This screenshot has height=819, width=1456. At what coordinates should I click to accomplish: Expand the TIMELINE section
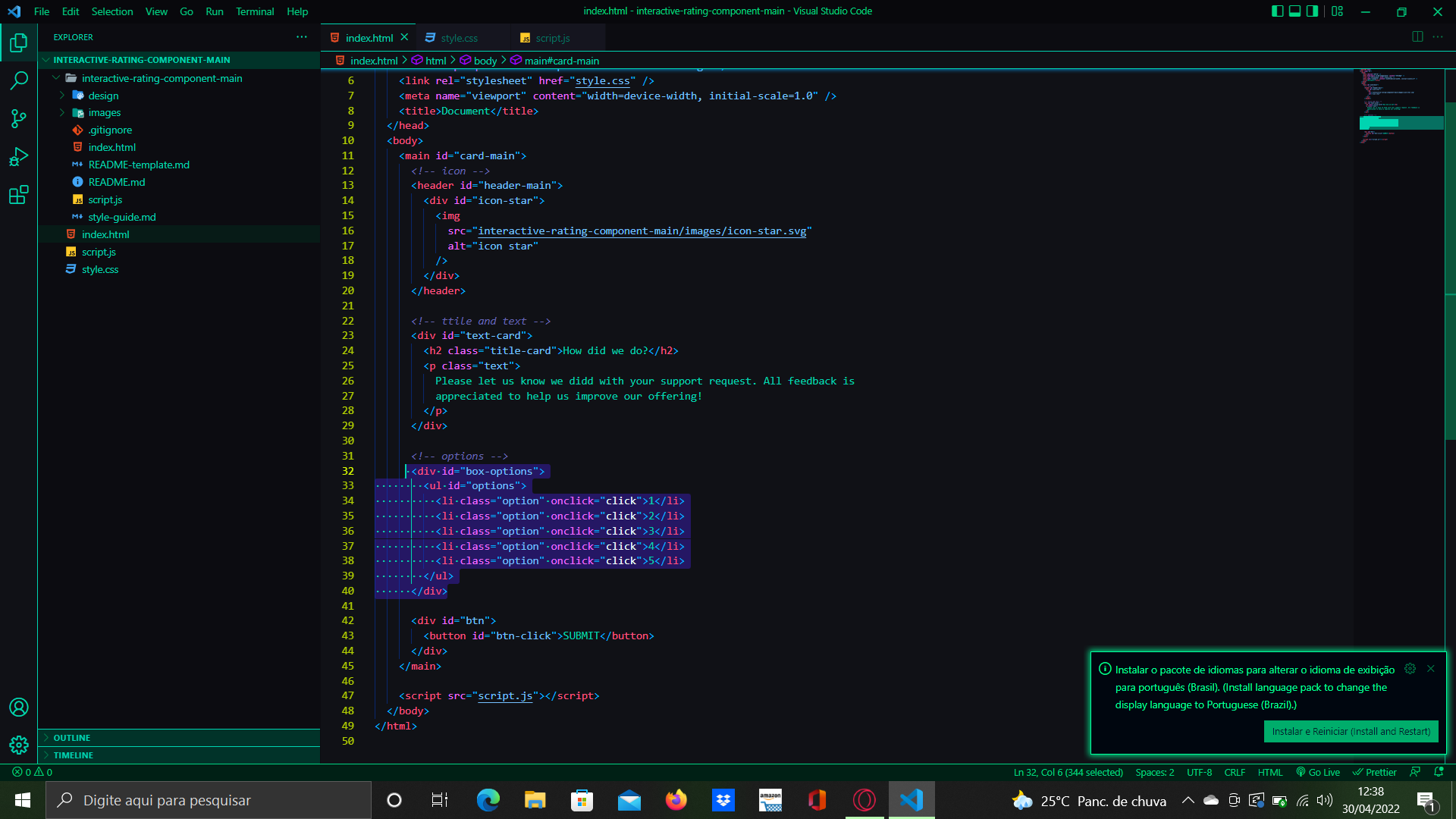pyautogui.click(x=179, y=755)
